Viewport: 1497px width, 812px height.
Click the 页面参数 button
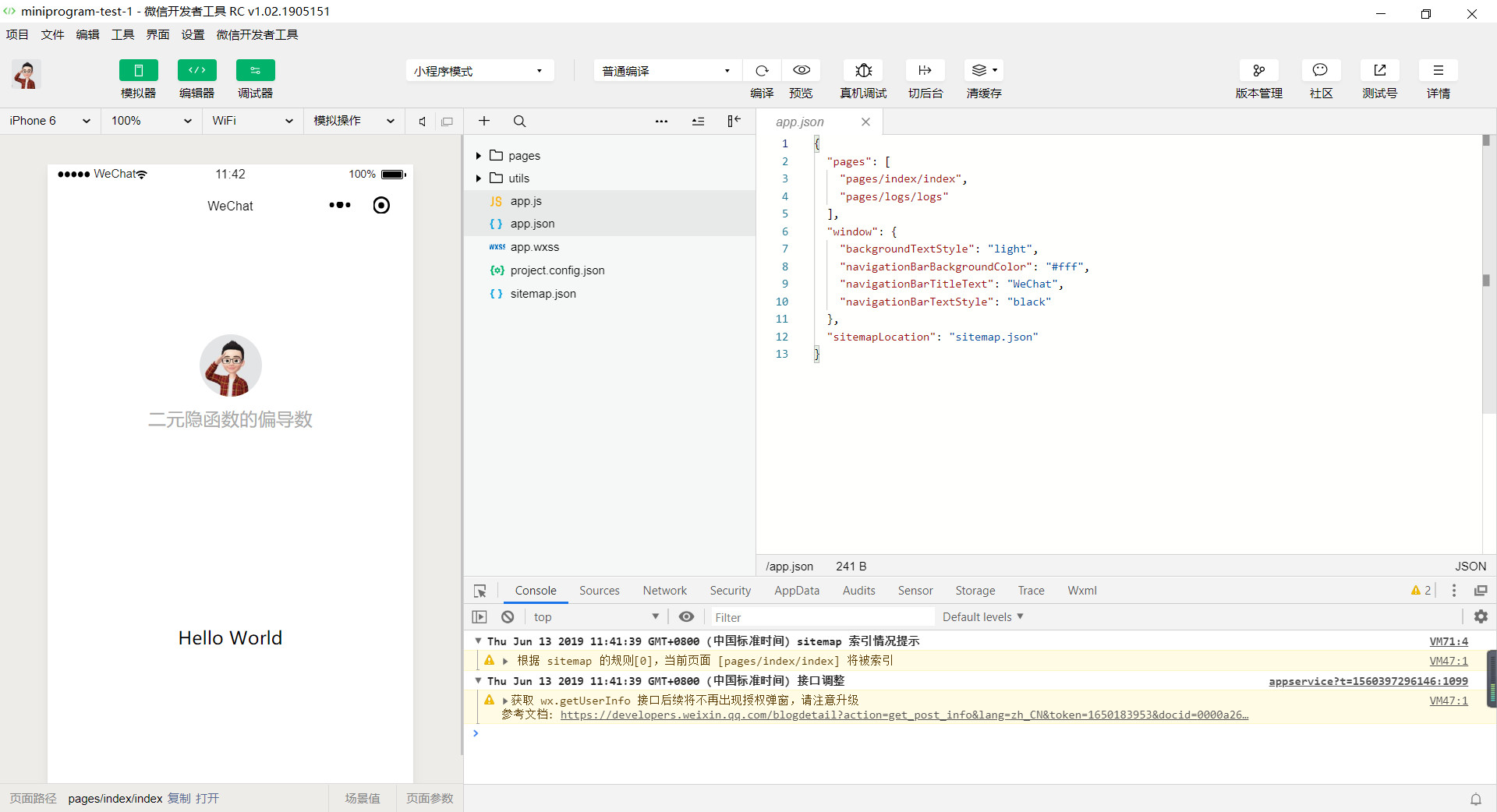[430, 798]
